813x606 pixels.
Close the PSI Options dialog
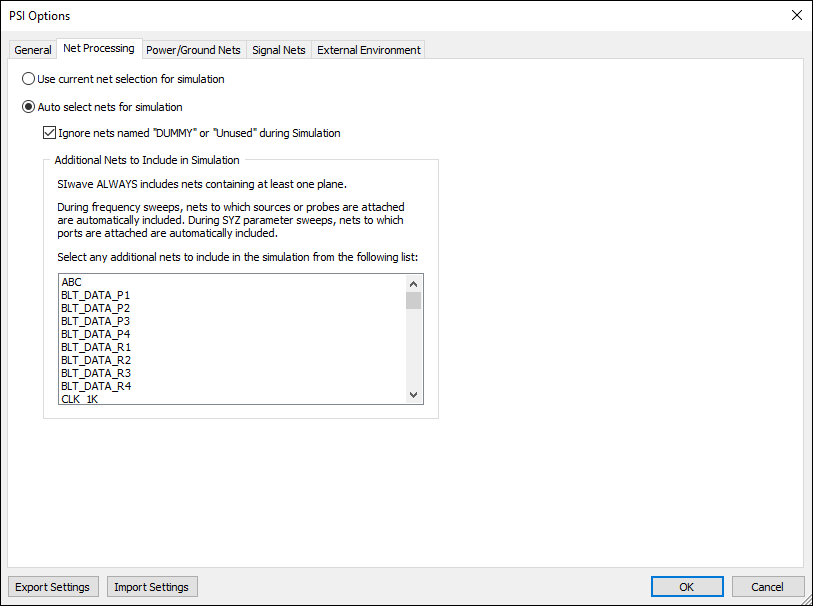pos(797,15)
